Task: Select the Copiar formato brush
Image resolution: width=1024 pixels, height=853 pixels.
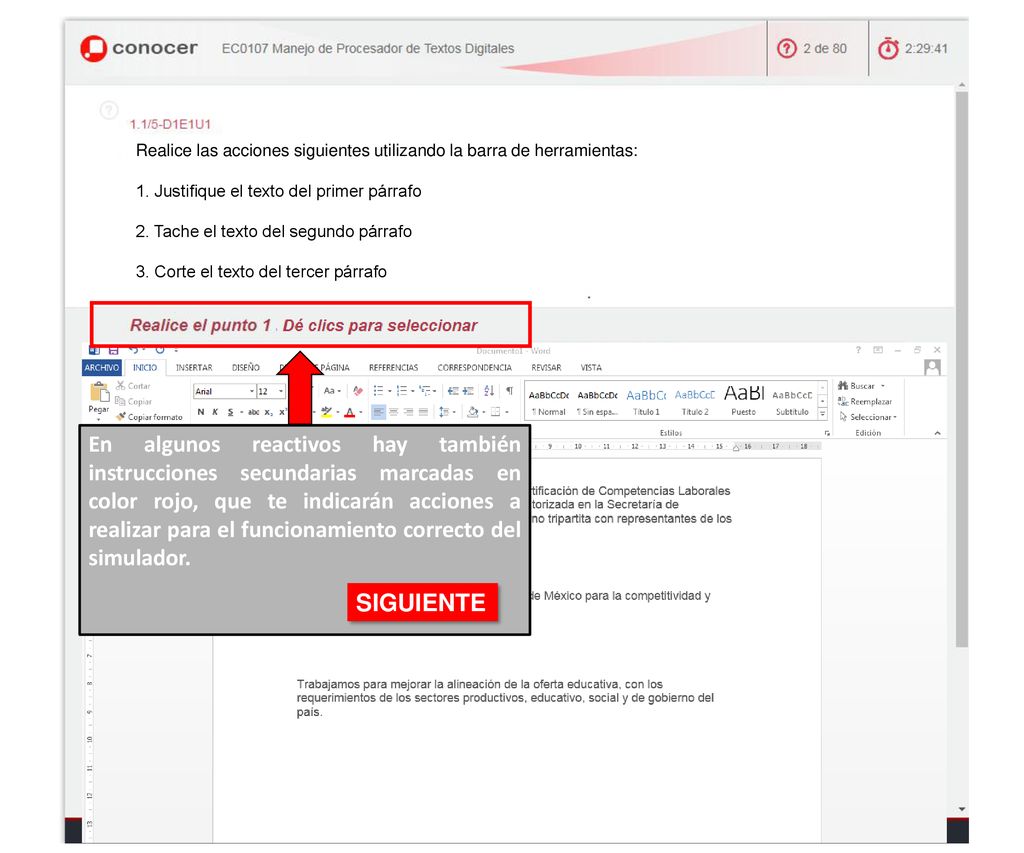Action: point(150,417)
